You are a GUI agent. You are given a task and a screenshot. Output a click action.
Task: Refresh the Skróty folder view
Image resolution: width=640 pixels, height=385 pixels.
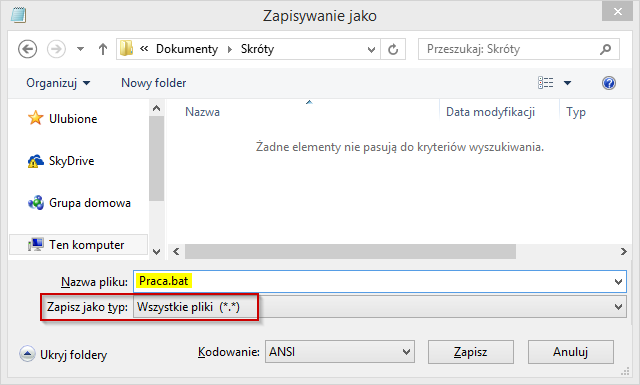click(x=393, y=49)
